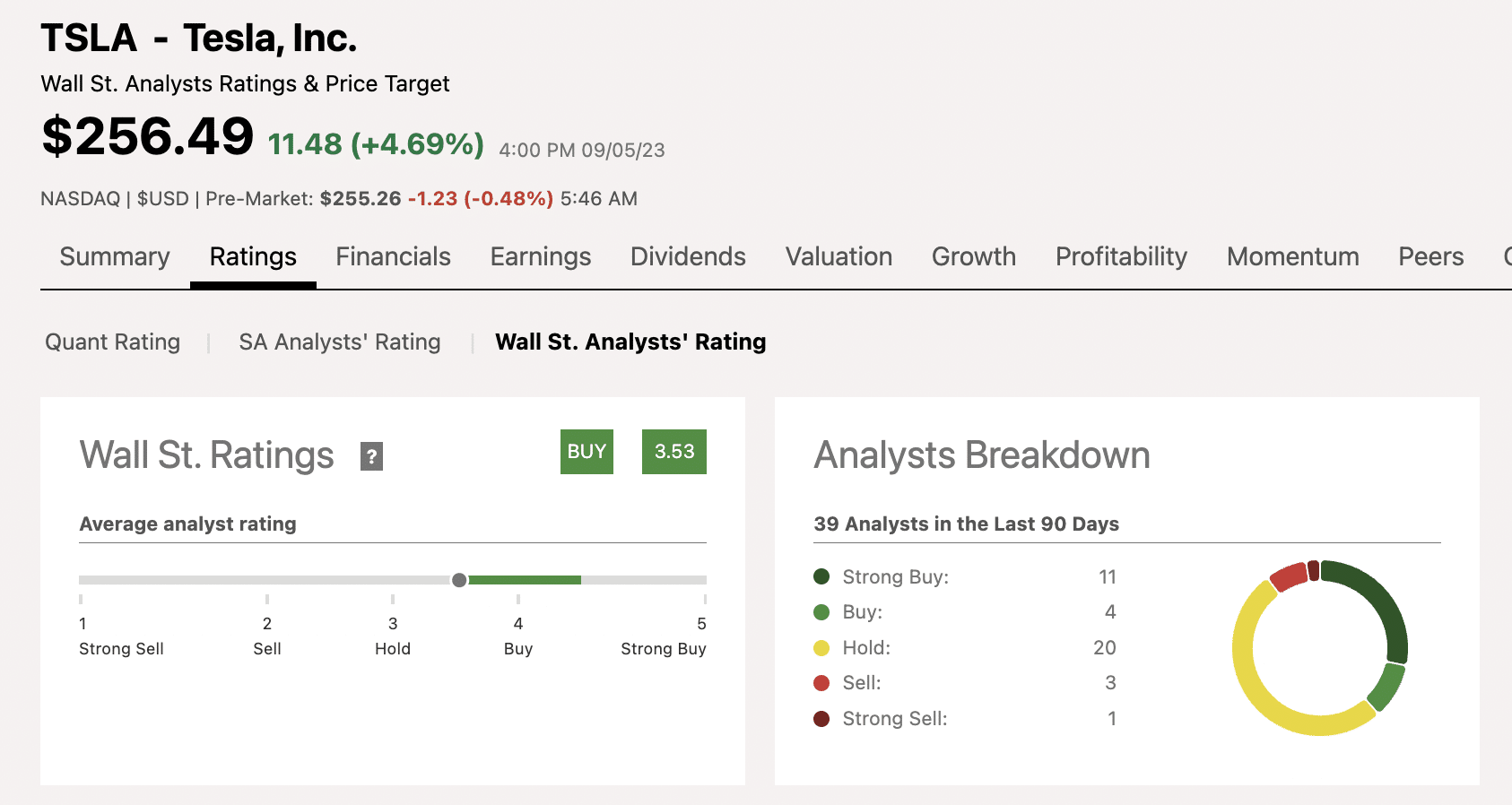Click the 'Strong Buy:' legend label
1512x805 pixels.
[895, 577]
